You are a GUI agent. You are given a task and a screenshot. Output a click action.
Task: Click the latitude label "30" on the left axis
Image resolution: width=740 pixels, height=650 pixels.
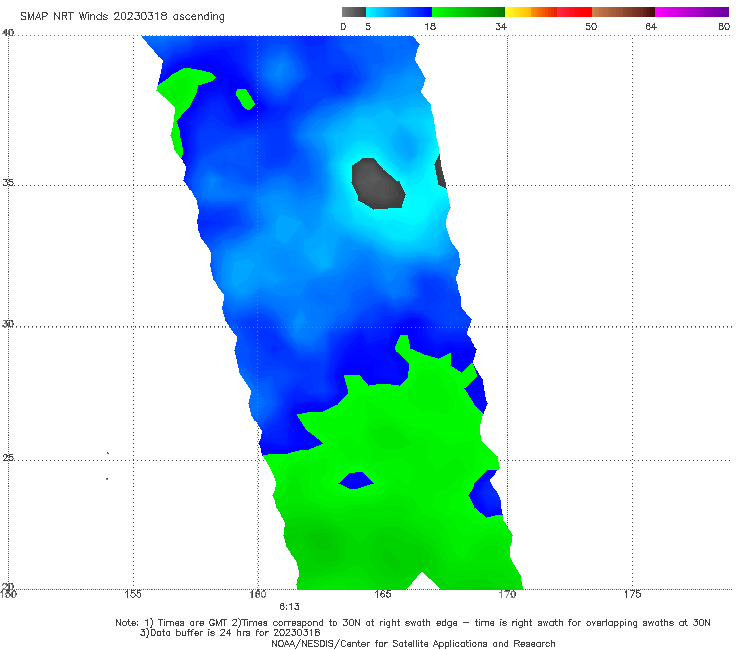[x=8, y=324]
